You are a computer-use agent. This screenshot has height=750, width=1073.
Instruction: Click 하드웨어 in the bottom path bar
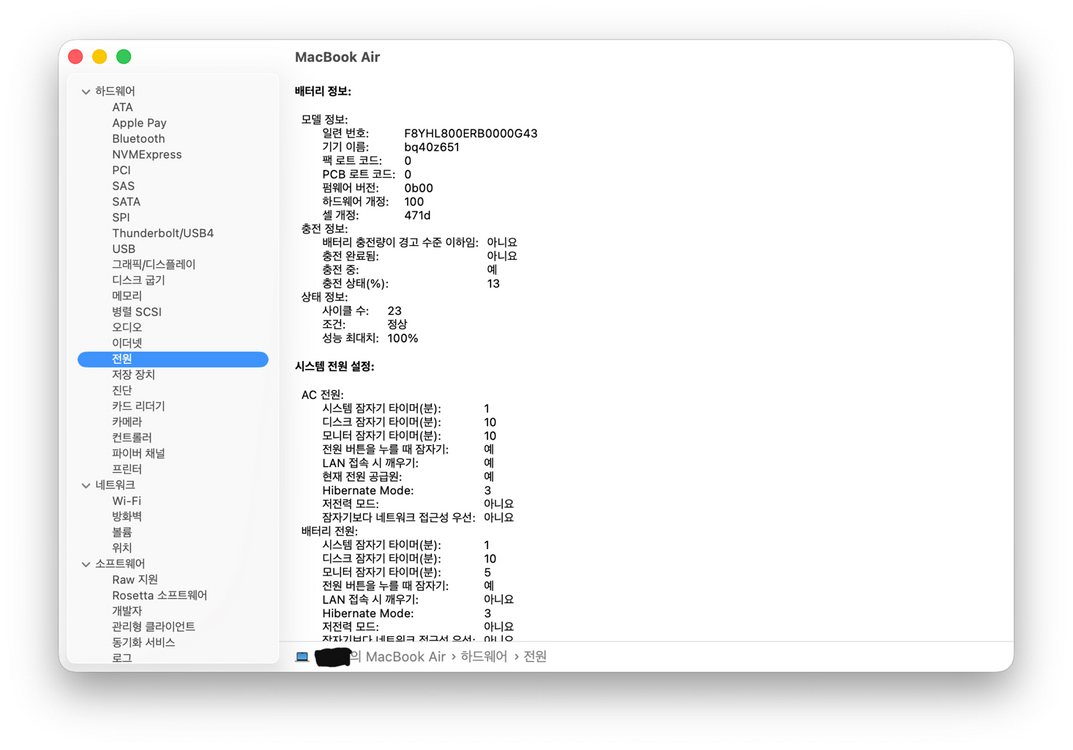pyautogui.click(x=484, y=657)
